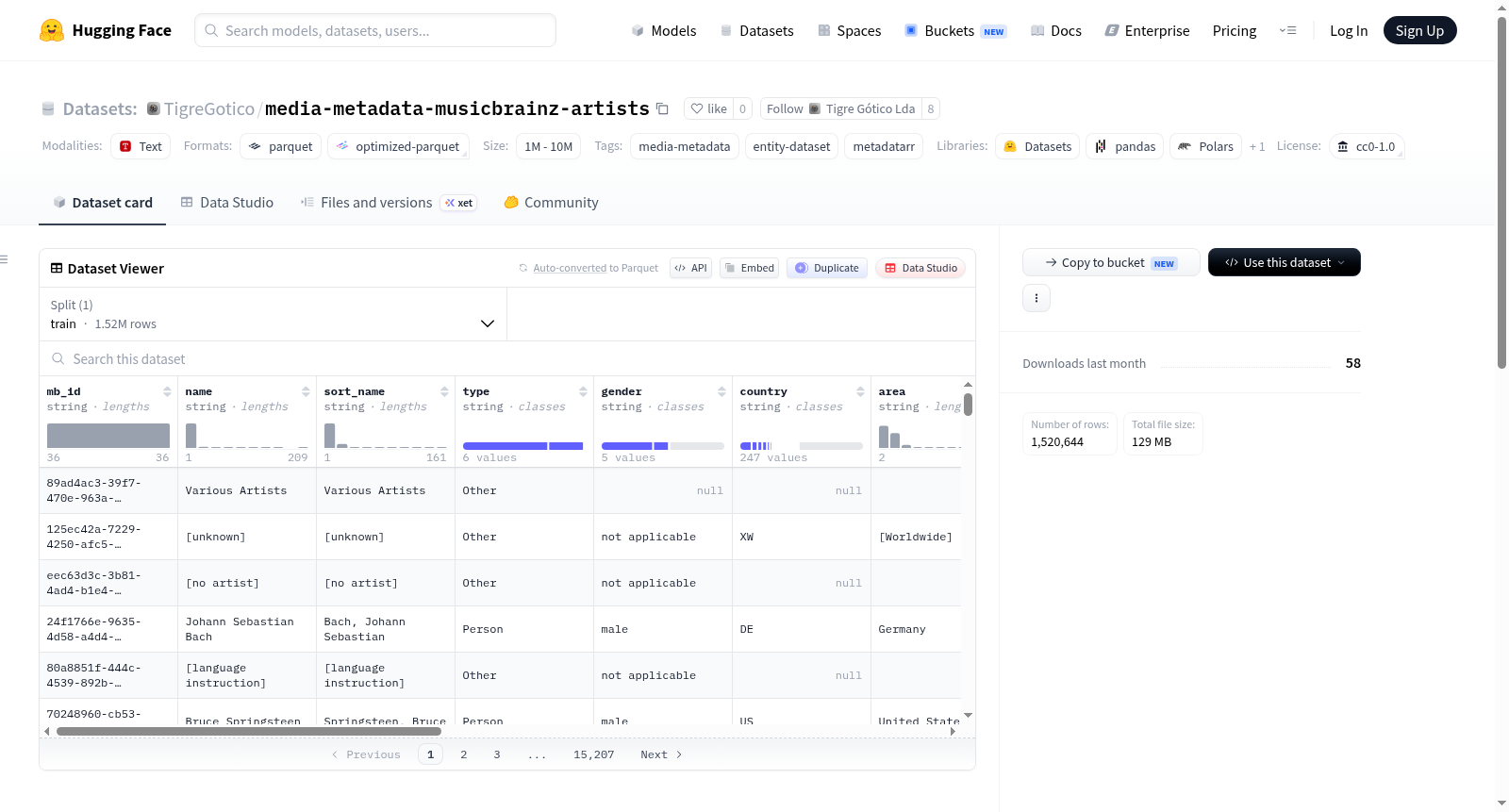Click the Hugging Face logo
Viewport: 1509px width, 812px height.
point(105,30)
